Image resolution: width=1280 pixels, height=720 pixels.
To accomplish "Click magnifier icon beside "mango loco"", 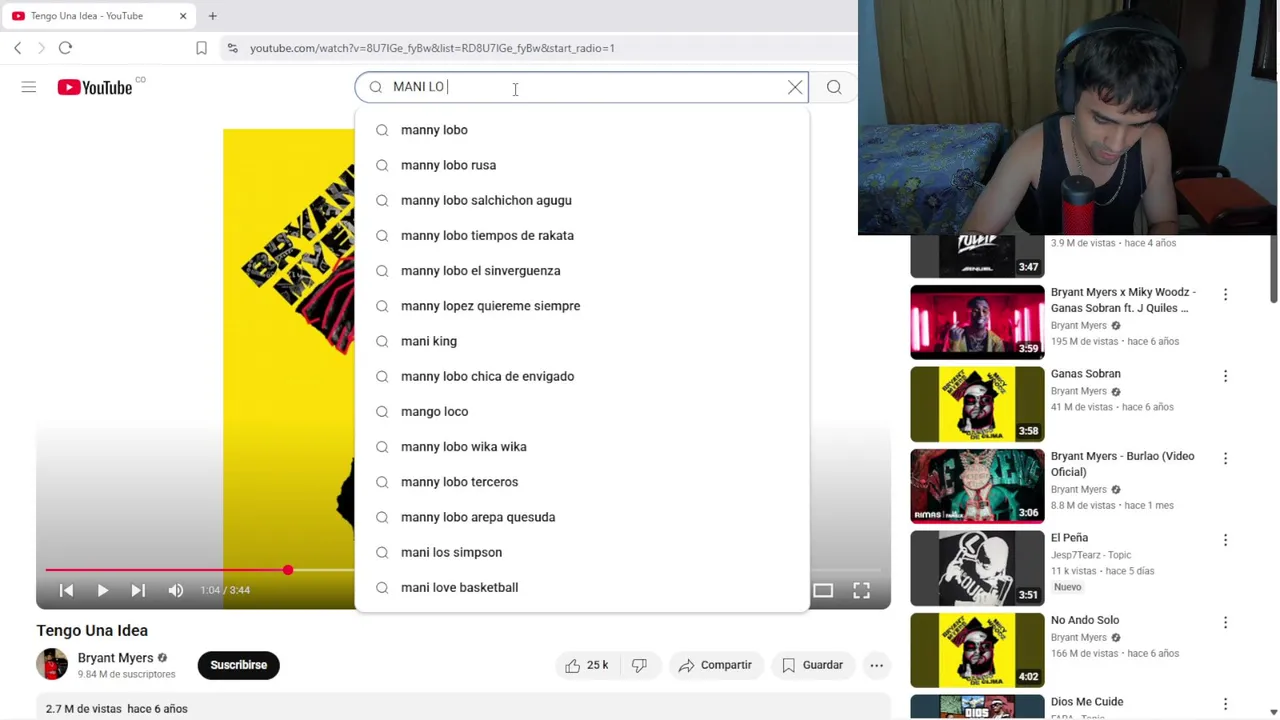I will pyautogui.click(x=382, y=411).
